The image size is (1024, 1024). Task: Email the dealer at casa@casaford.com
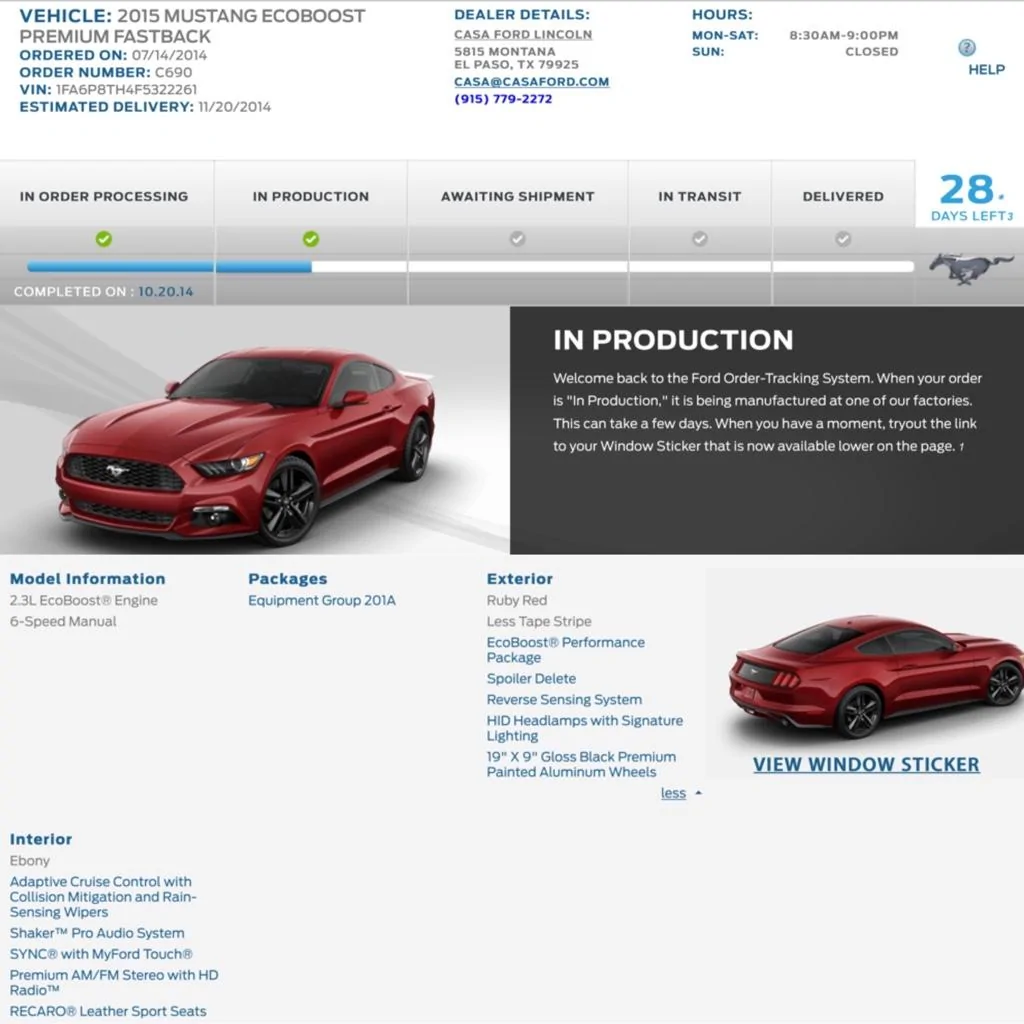pyautogui.click(x=532, y=82)
